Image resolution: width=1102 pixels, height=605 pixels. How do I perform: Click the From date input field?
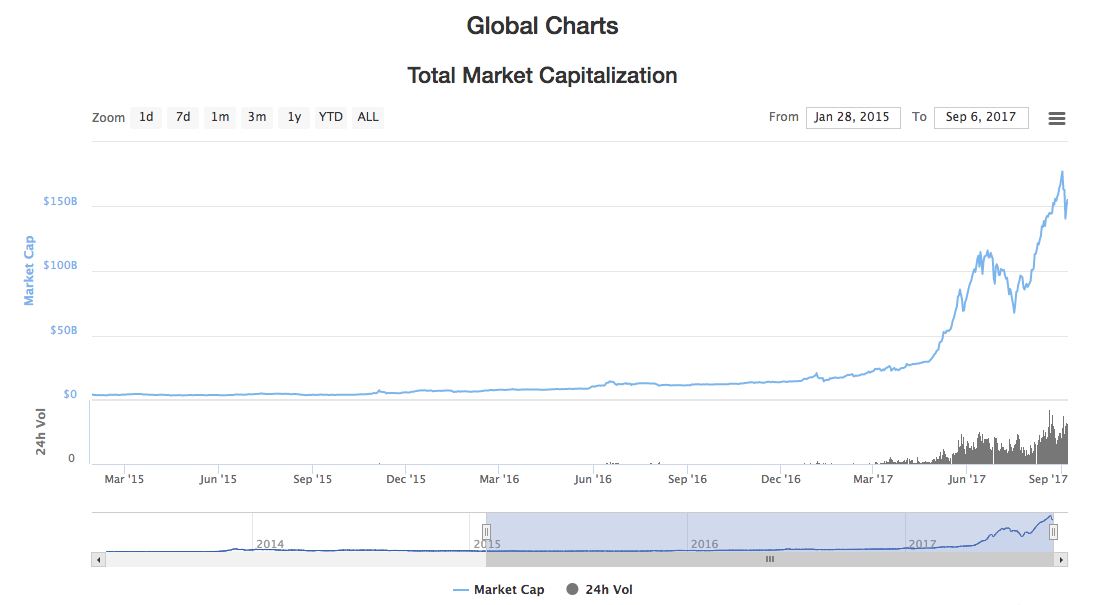point(852,117)
